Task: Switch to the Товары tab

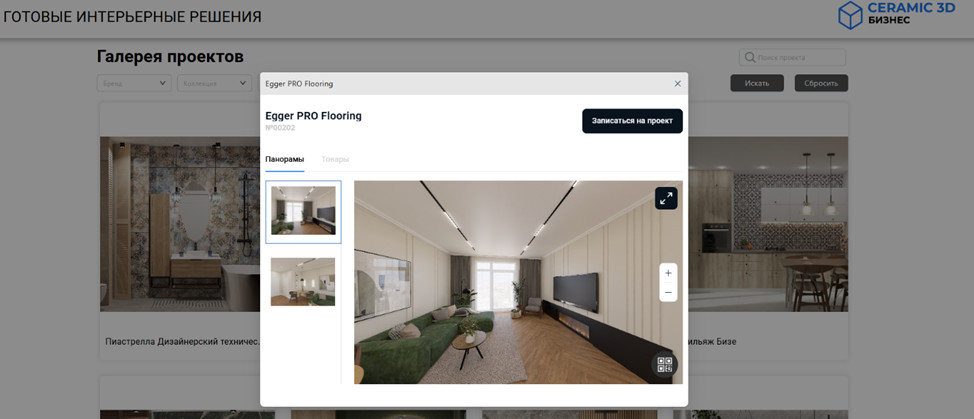Action: point(335,160)
